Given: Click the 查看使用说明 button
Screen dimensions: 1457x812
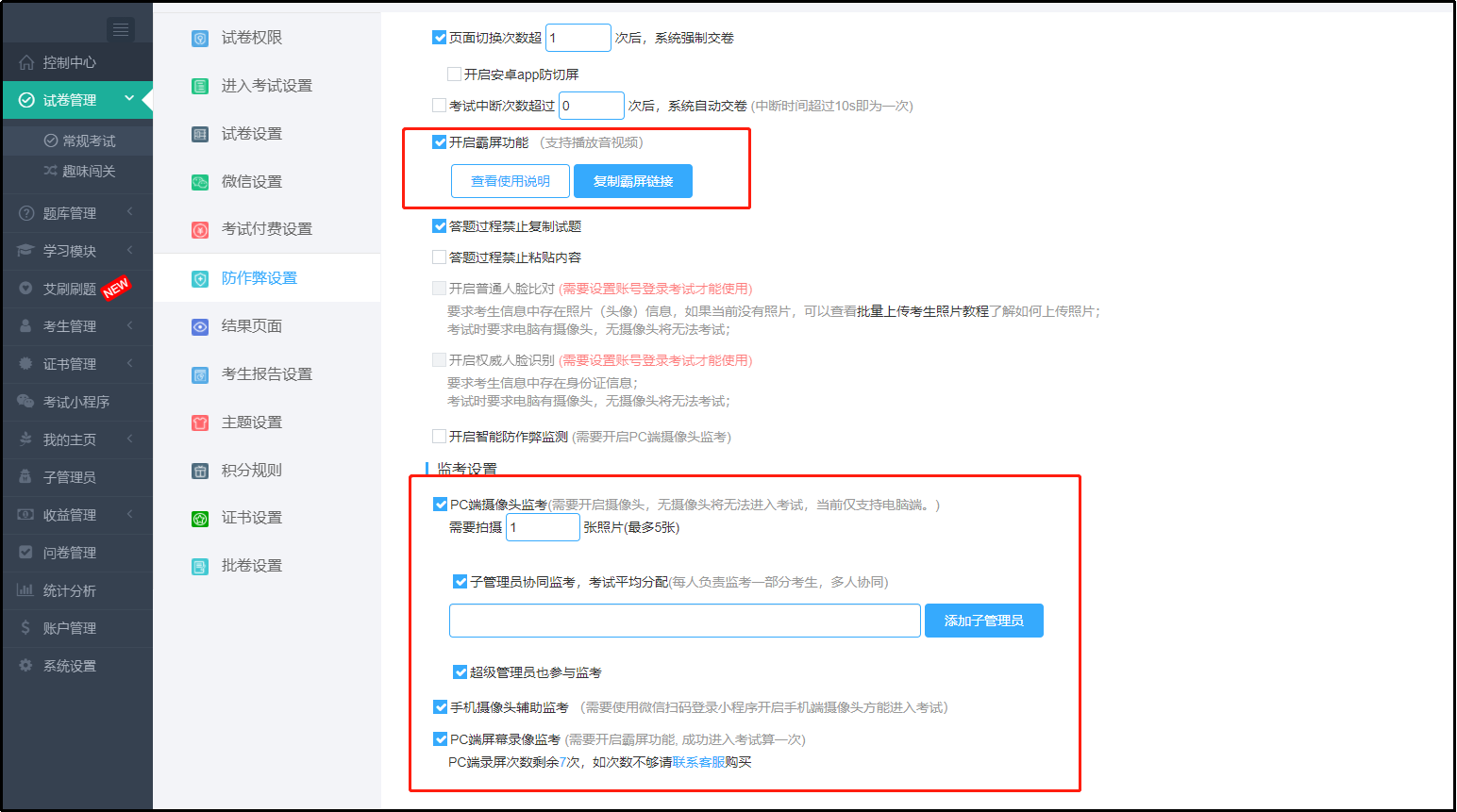Looking at the screenshot, I should 511,181.
